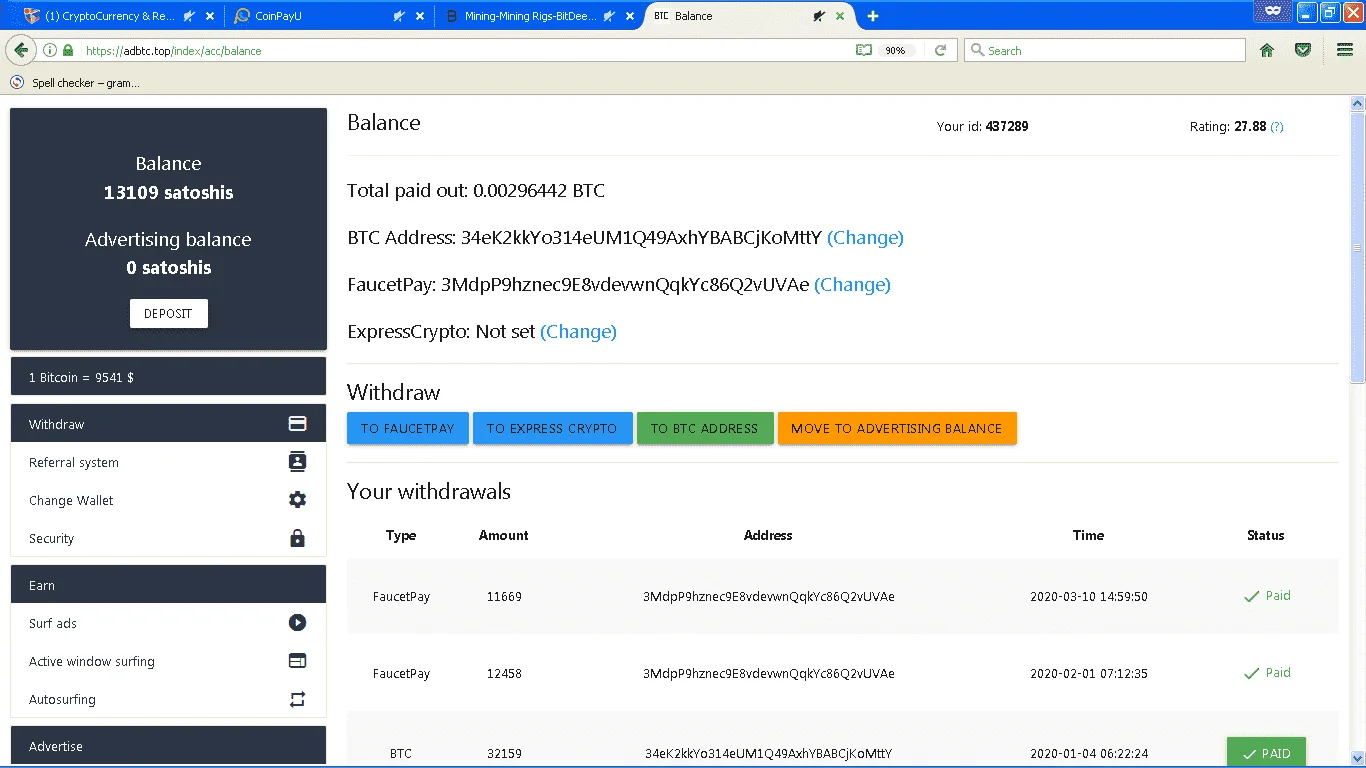The width and height of the screenshot is (1366, 768).
Task: Click TO BTC ADDRESS button
Action: click(x=705, y=428)
